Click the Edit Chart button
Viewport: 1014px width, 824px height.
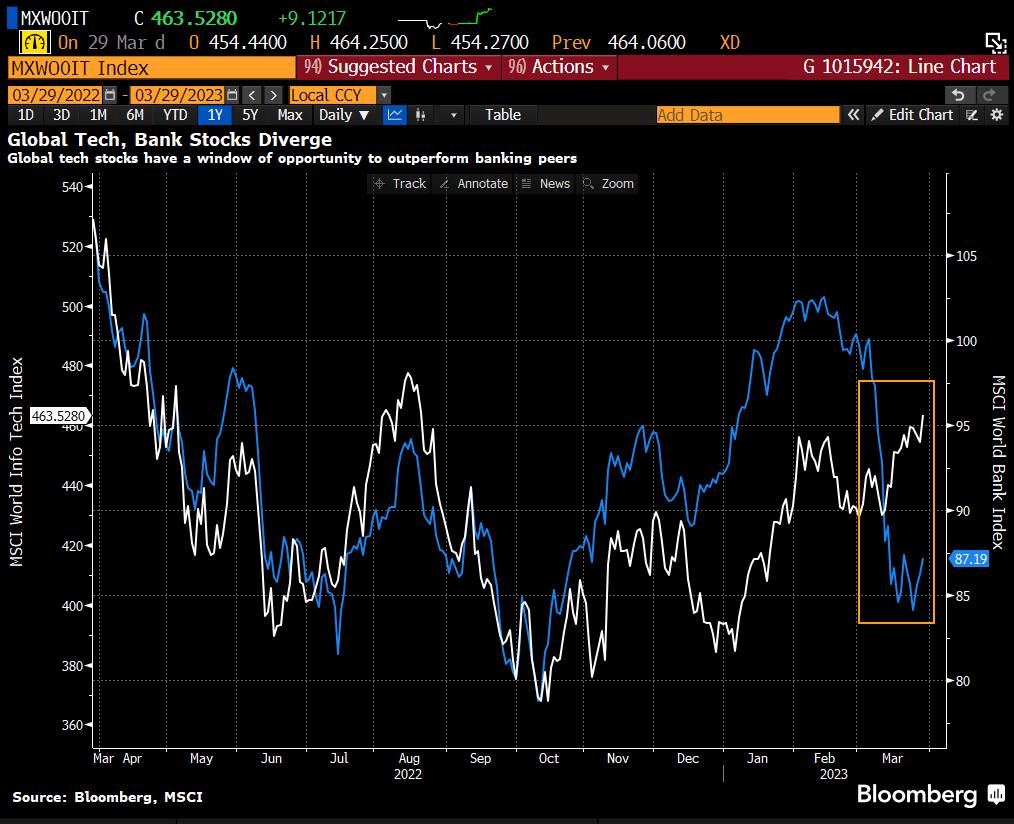[x=912, y=115]
